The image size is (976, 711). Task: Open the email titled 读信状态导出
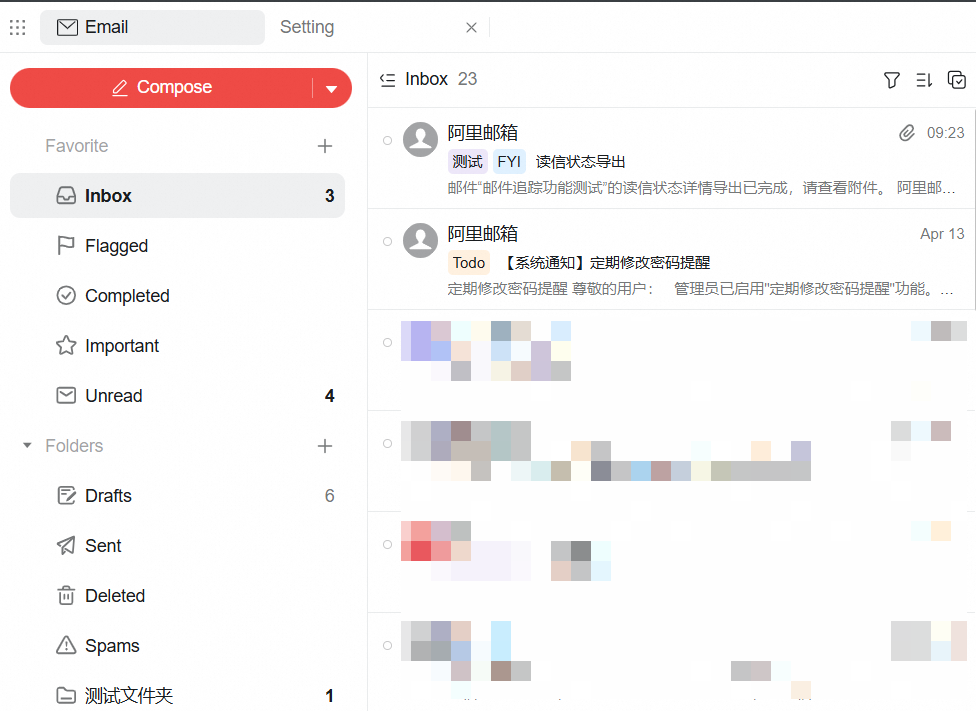671,158
